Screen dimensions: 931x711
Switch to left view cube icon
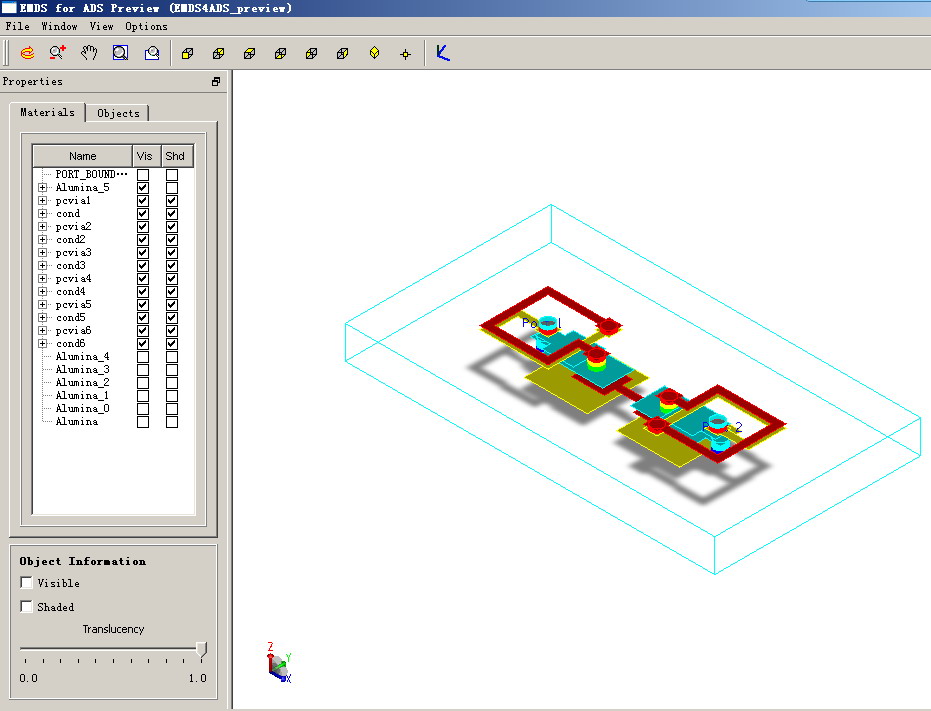311,54
